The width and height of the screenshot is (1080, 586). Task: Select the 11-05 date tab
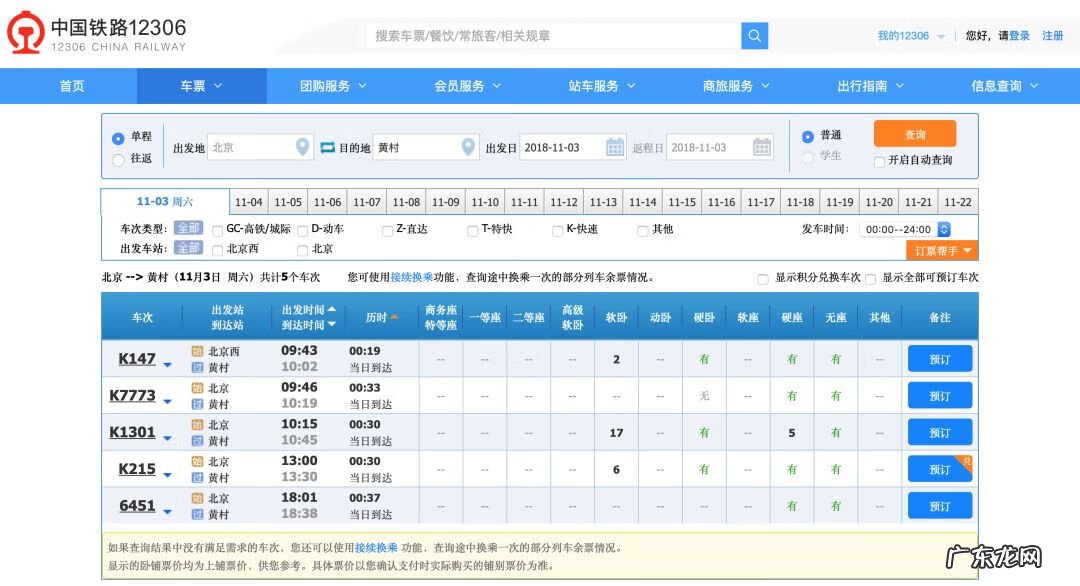coord(288,201)
